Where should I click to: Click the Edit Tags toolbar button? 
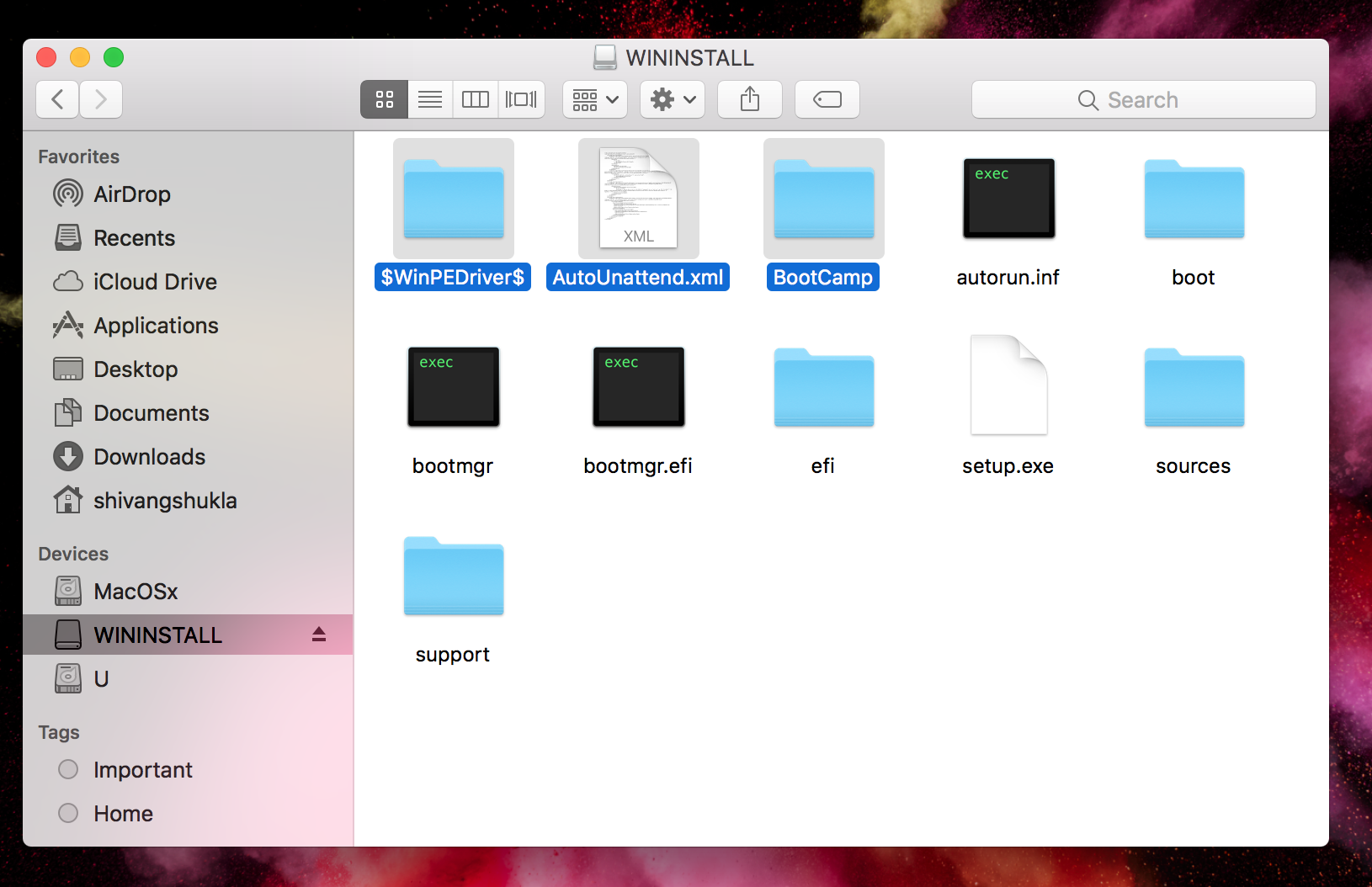point(827,99)
